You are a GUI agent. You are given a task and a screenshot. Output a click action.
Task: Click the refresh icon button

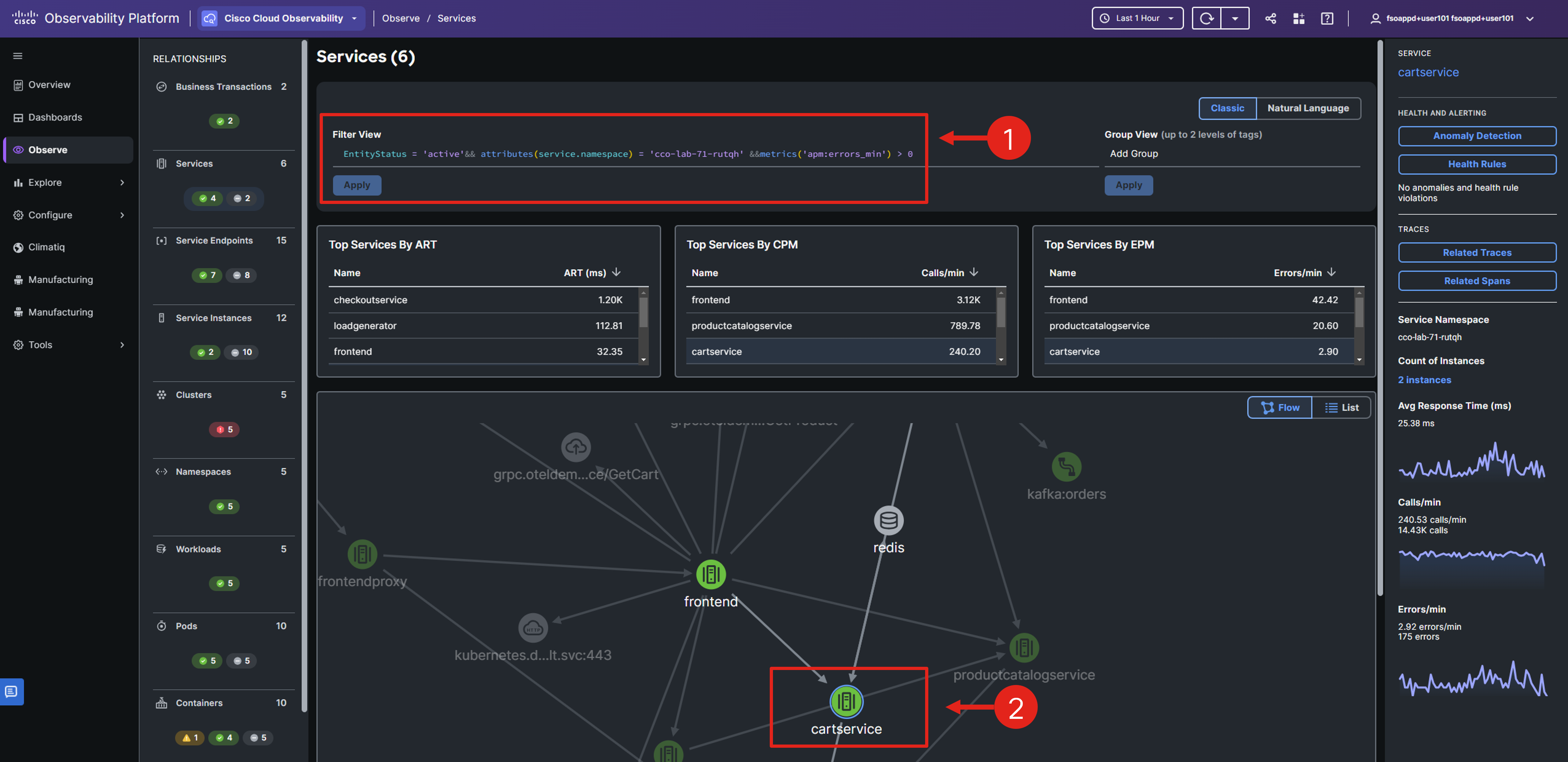pyautogui.click(x=1206, y=18)
